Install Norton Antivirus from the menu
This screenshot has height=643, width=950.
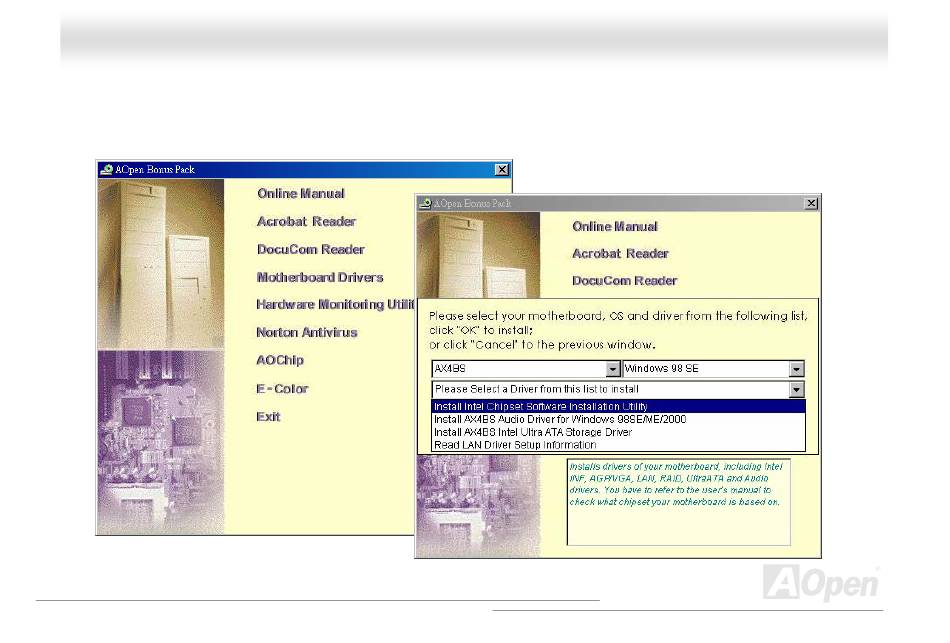[307, 332]
